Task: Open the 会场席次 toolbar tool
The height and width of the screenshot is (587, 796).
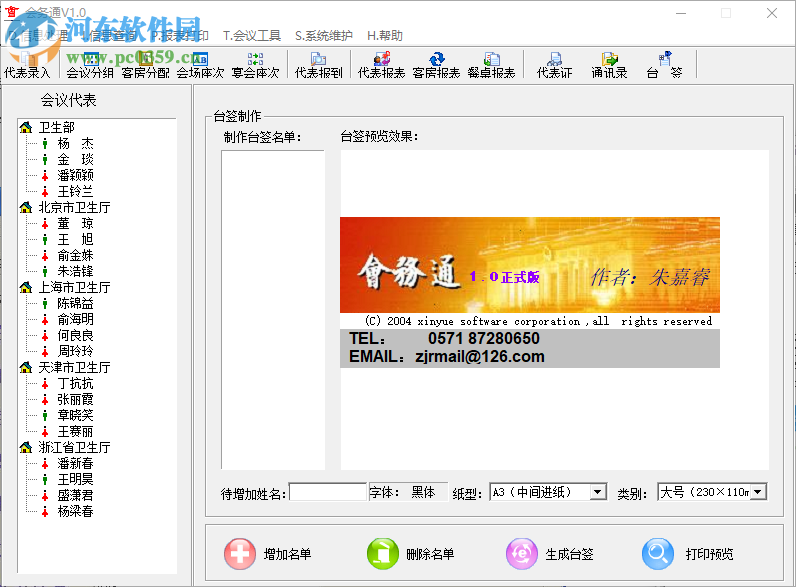Action: coord(201,65)
